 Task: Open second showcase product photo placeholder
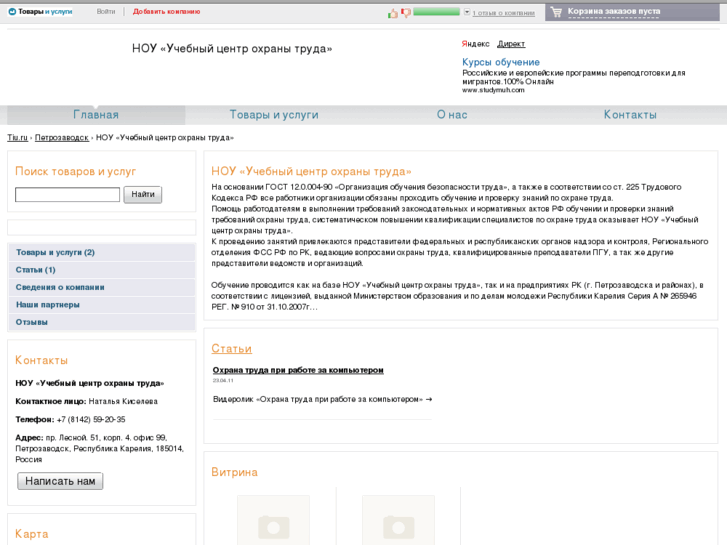pyautogui.click(x=398, y=520)
